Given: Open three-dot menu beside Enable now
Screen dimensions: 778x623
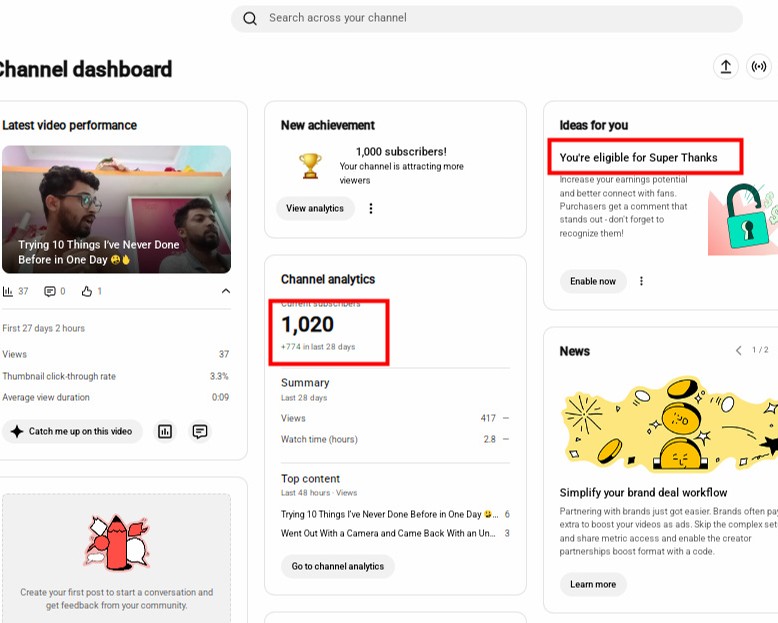Looking at the screenshot, I should [641, 281].
